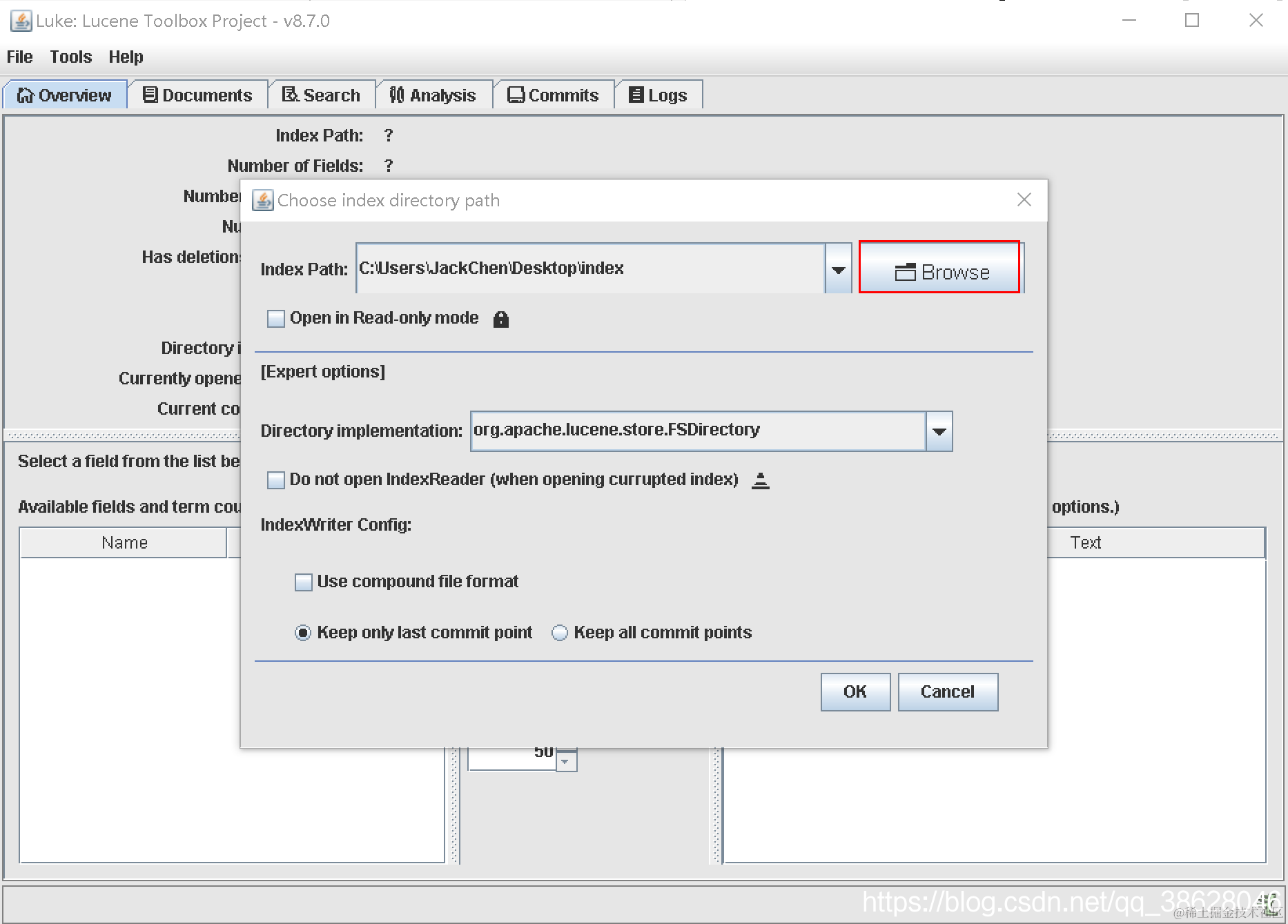Click the Cancel button
This screenshot has width=1288, height=924.
[x=948, y=692]
